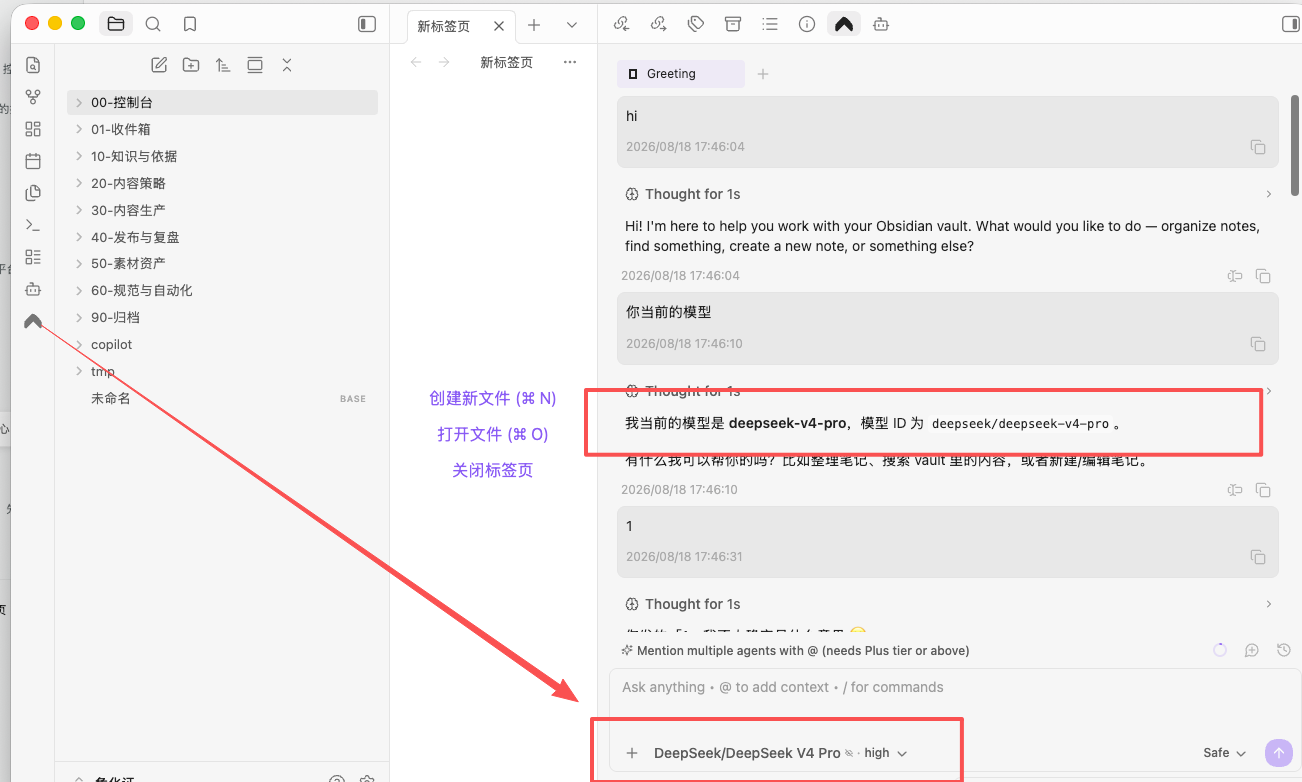Select the 未命名 base file
Image resolution: width=1302 pixels, height=782 pixels.
pos(222,398)
